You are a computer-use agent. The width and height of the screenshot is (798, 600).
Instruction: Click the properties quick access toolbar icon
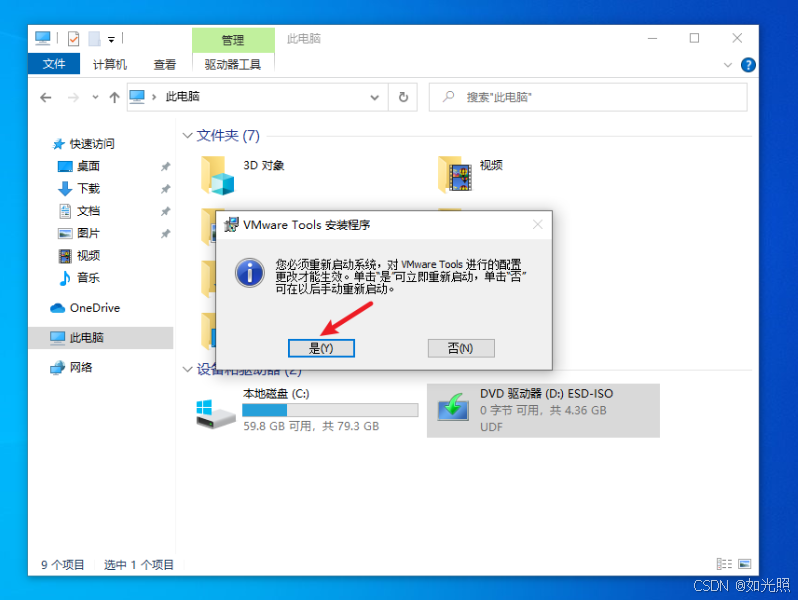(74, 39)
